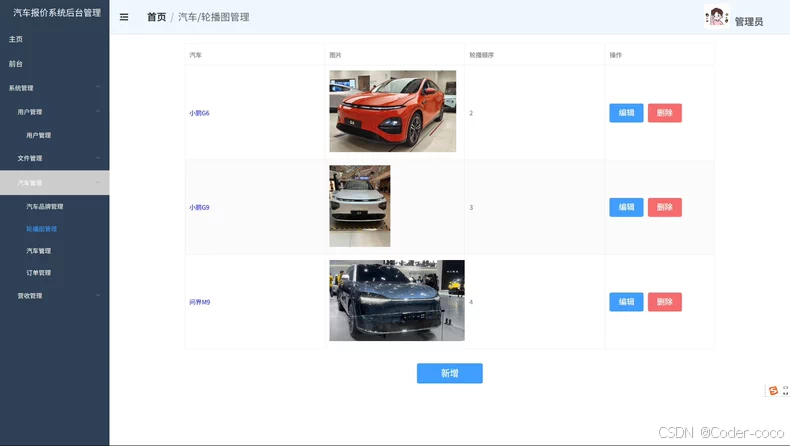790x446 pixels.
Task: Click carousel order value 3 for 小鹏G9
Action: (471, 207)
